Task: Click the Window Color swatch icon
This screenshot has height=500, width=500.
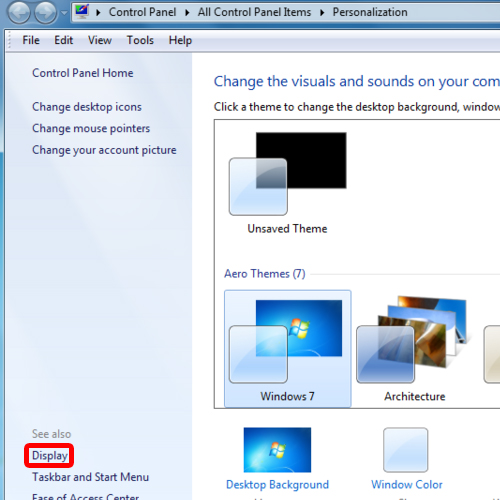Action: coord(406,450)
